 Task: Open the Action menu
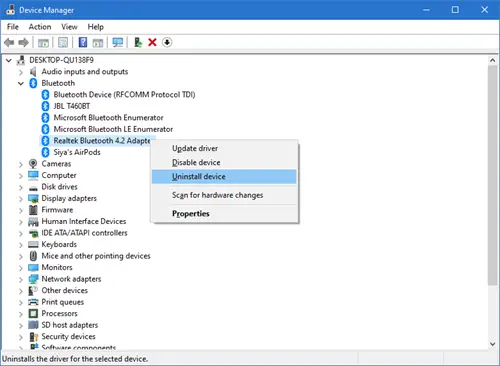40,27
